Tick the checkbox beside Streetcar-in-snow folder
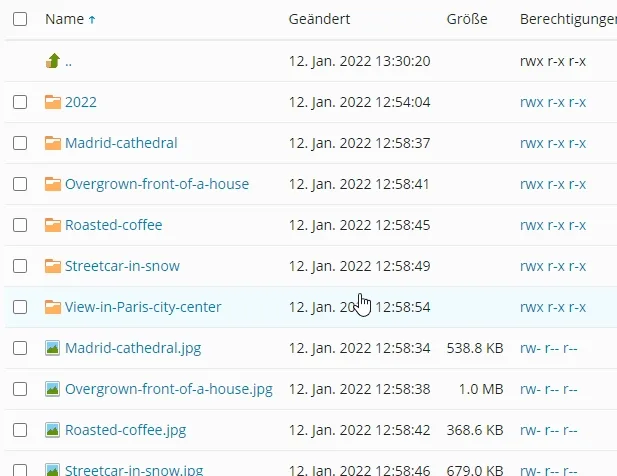 [20, 266]
